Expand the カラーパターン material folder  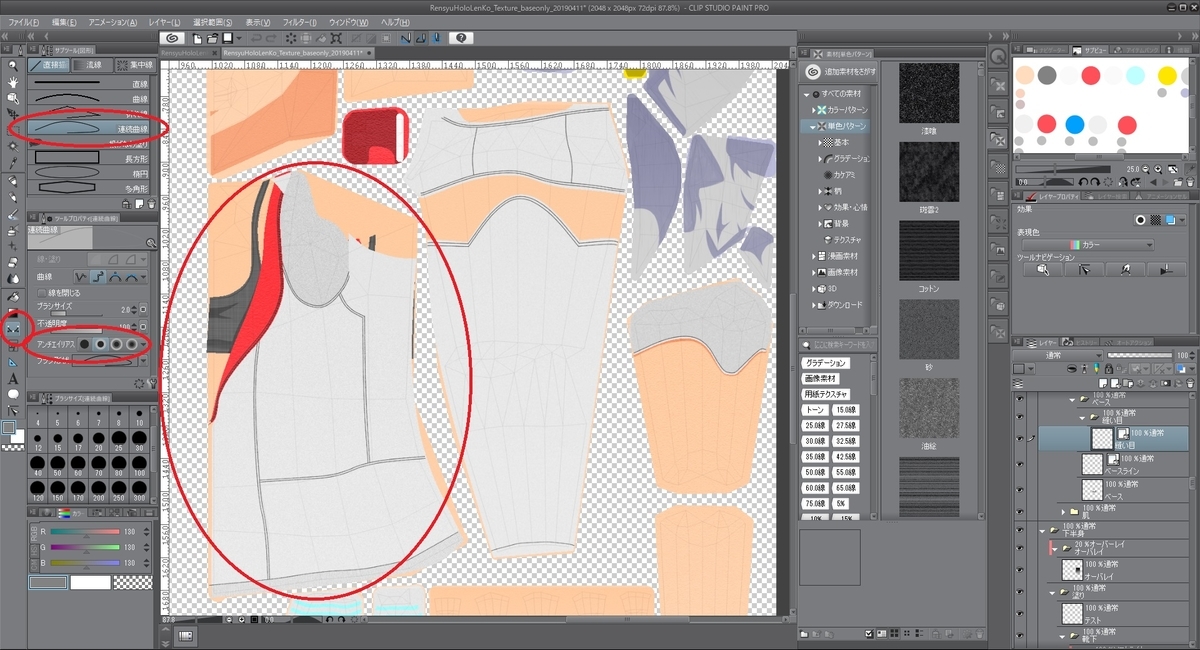point(812,110)
